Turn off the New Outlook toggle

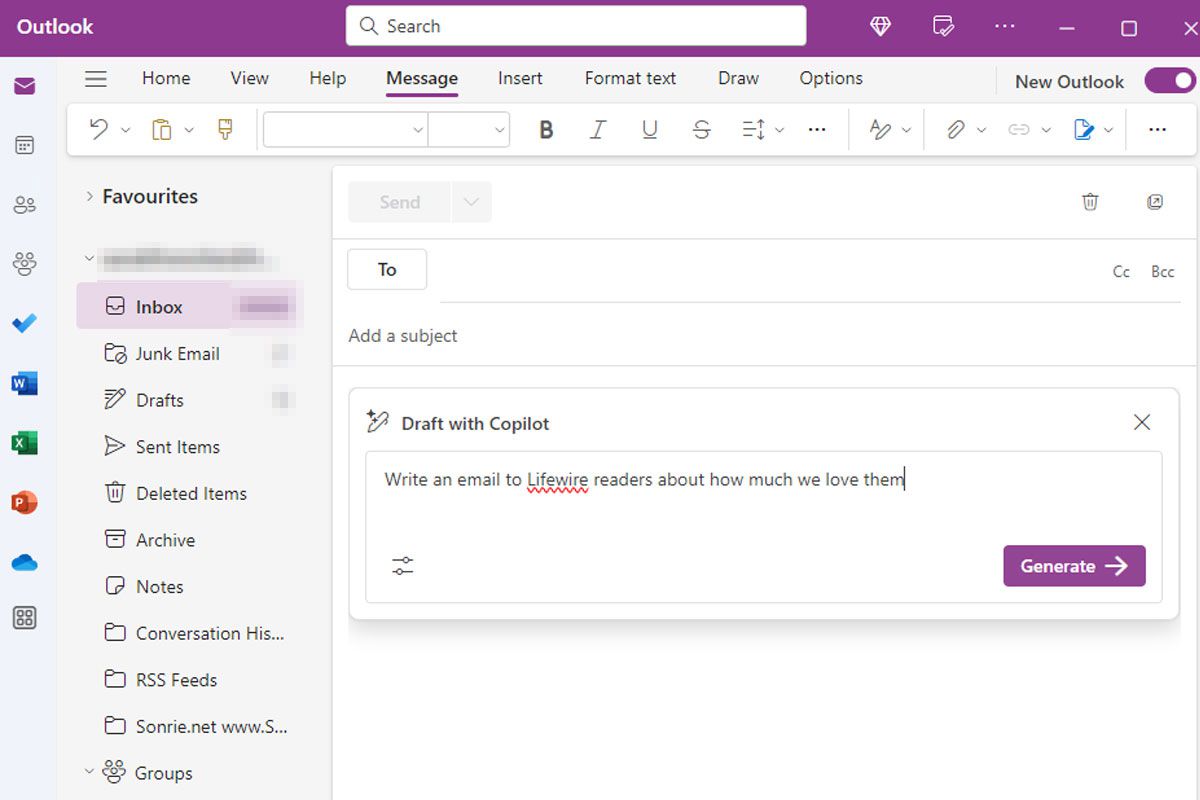[1170, 81]
